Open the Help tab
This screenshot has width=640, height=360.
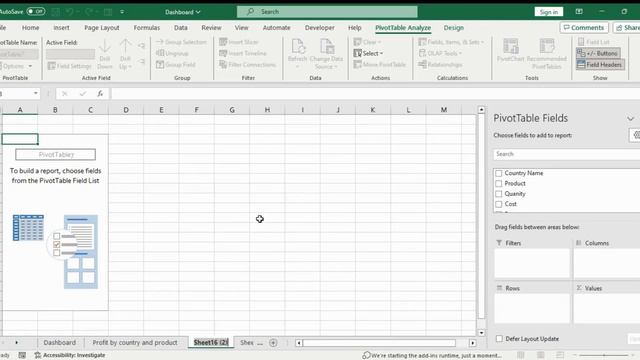[x=355, y=28]
